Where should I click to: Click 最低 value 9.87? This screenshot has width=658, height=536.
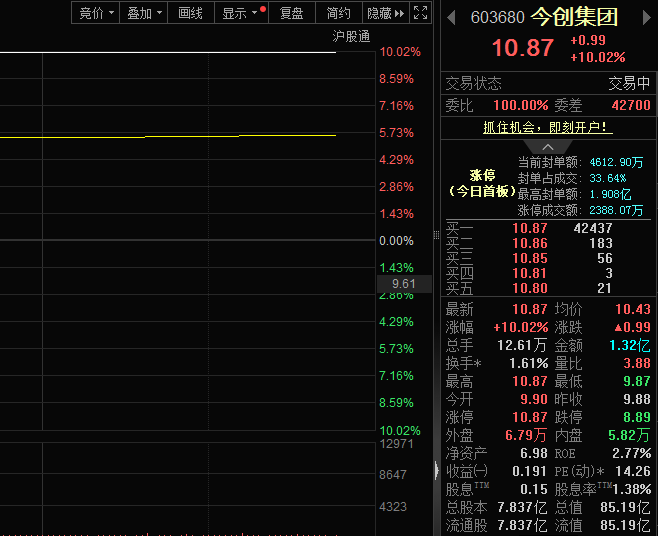pos(637,381)
